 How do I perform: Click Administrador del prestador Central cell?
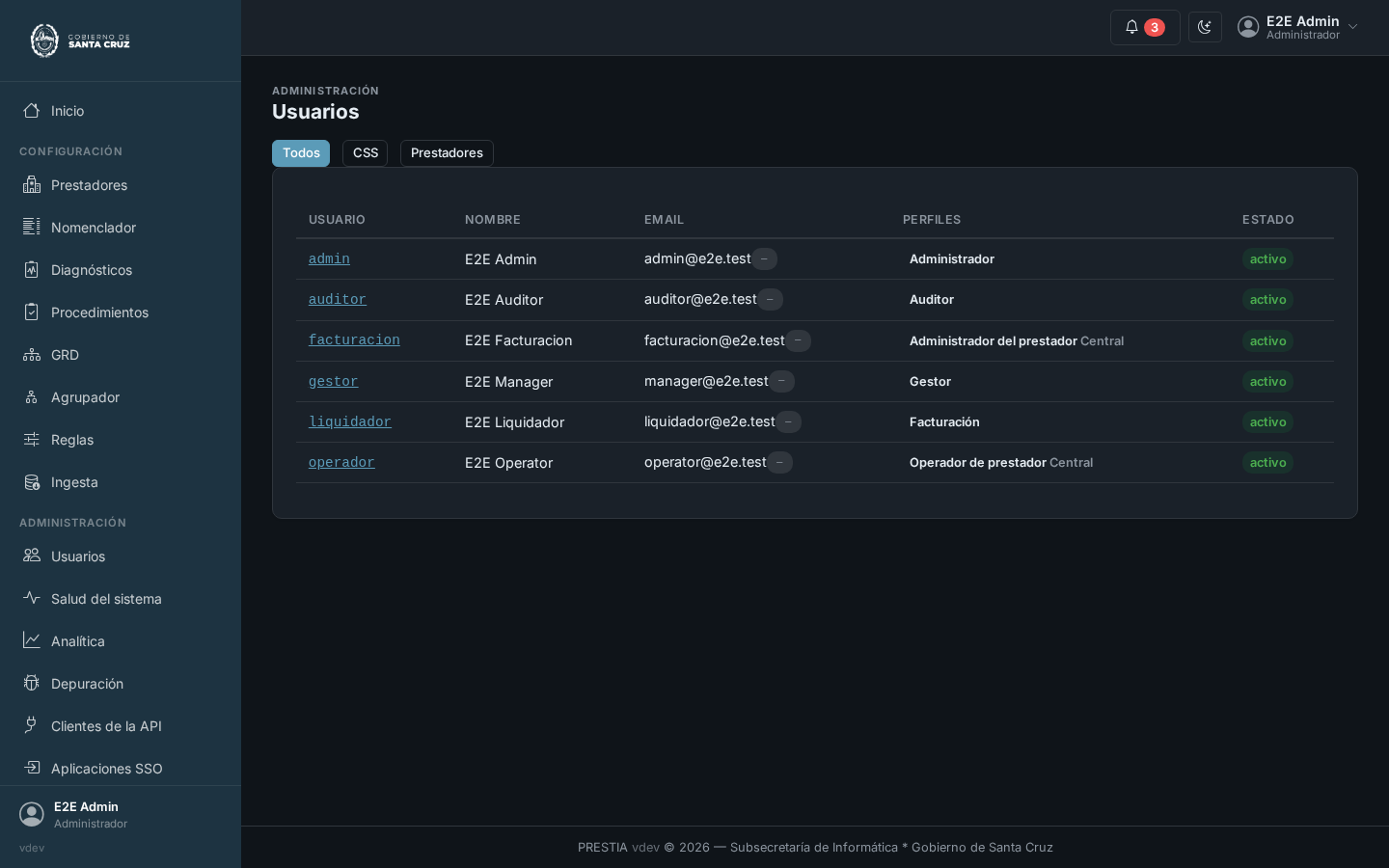(x=1017, y=341)
